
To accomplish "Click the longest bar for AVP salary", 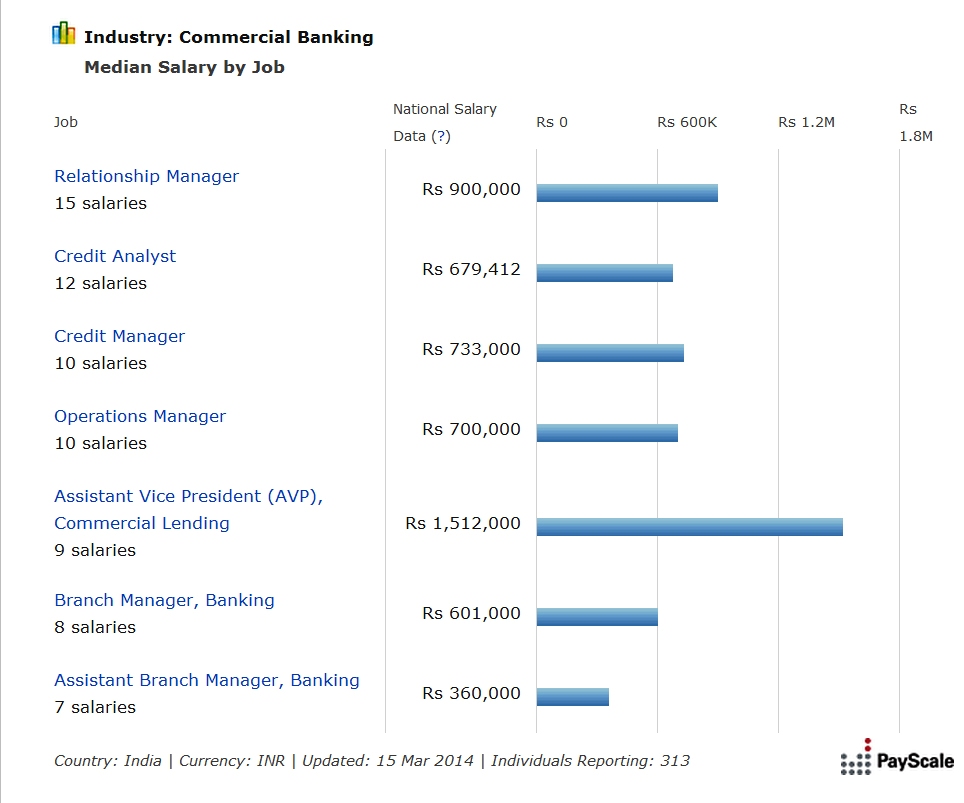I will coord(689,527).
